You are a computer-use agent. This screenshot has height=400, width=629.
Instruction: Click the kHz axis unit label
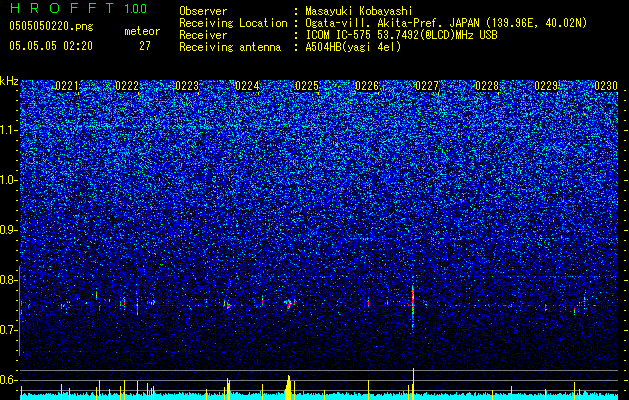tap(9, 81)
